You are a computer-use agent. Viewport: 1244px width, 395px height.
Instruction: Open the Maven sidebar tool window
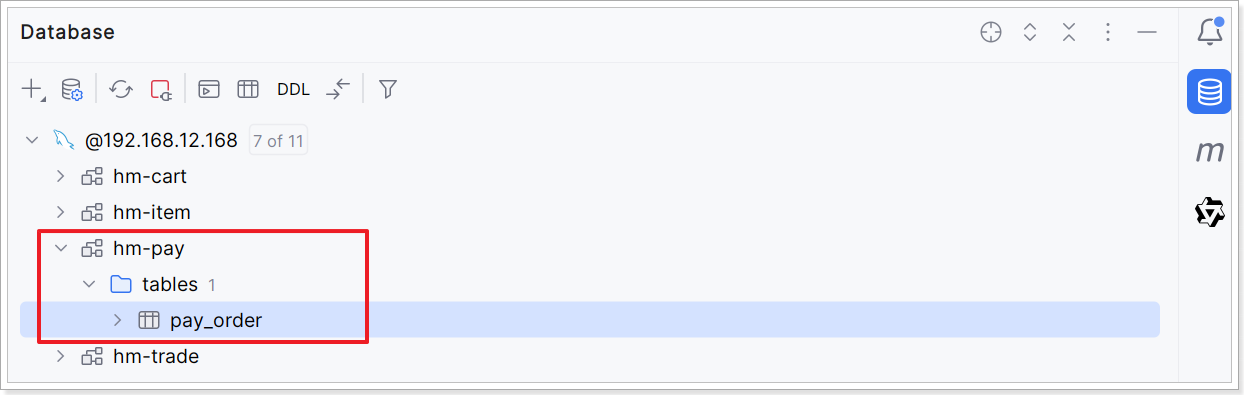(x=1210, y=151)
